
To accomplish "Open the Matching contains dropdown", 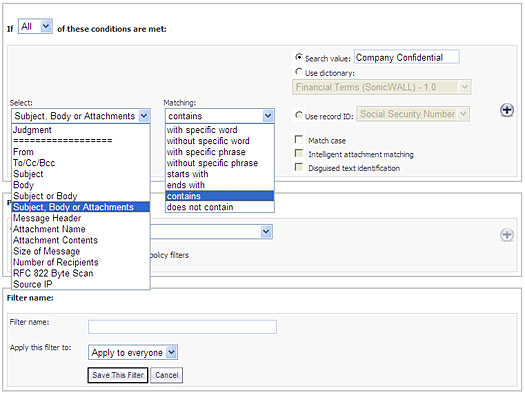I will point(220,116).
